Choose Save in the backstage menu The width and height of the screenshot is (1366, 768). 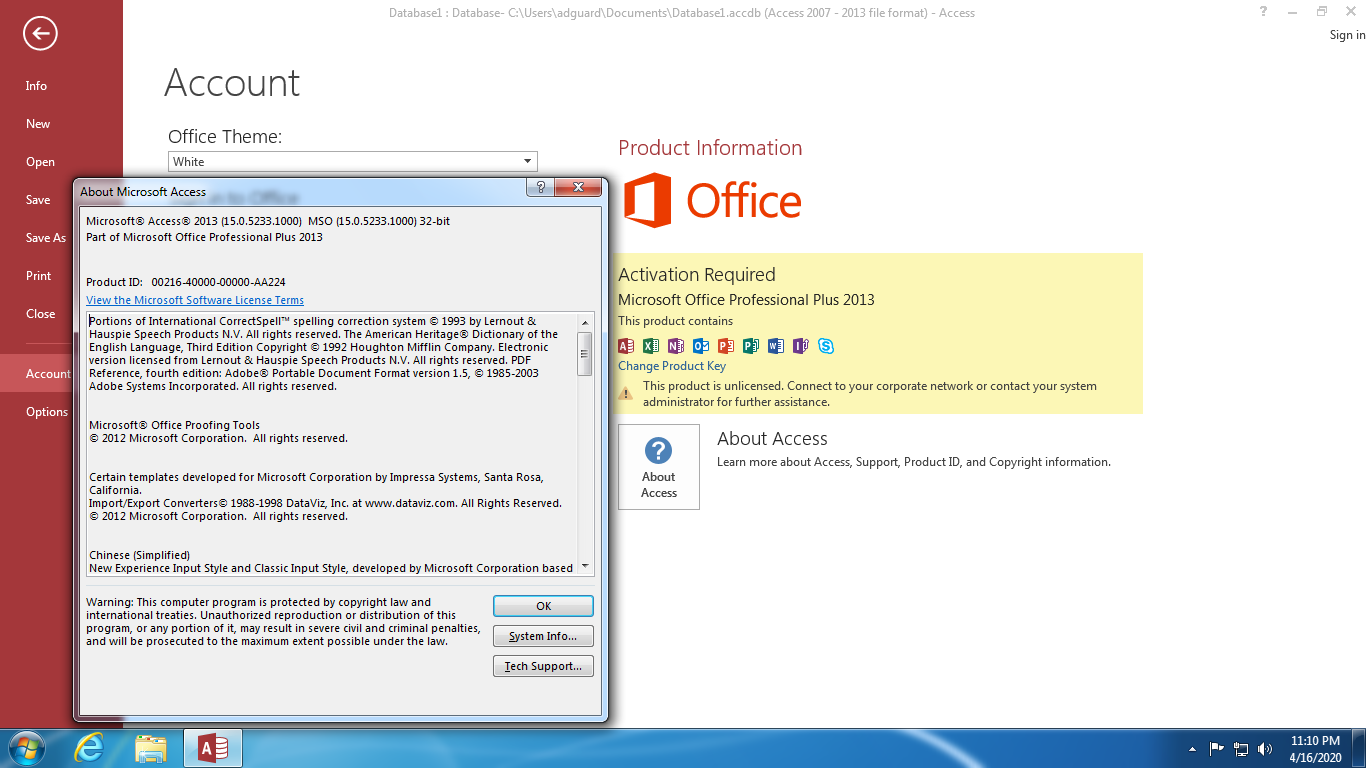38,200
